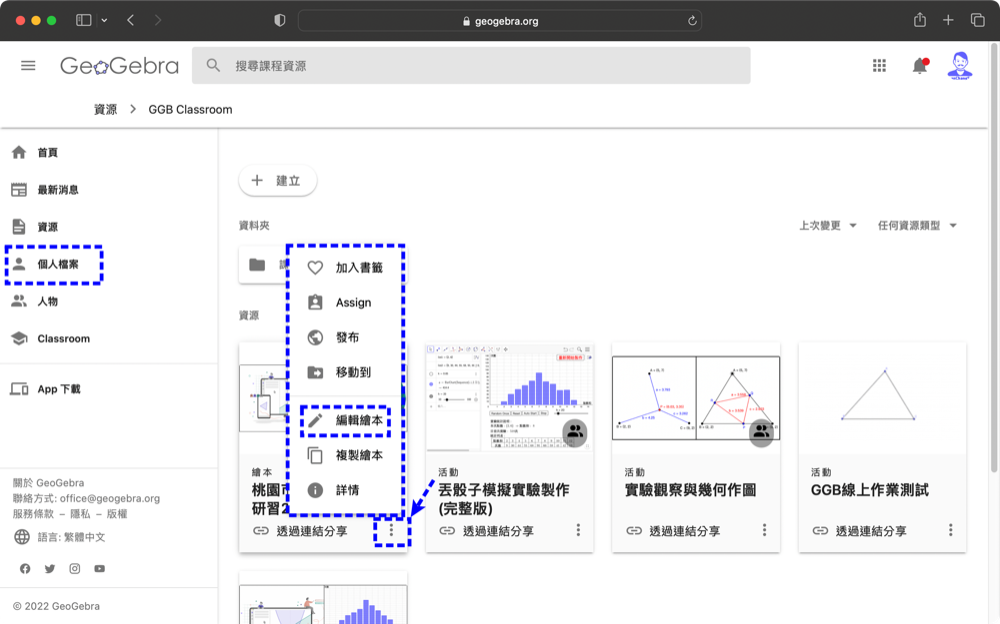Click link icon on GGB線上作業測試 card

click(820, 531)
